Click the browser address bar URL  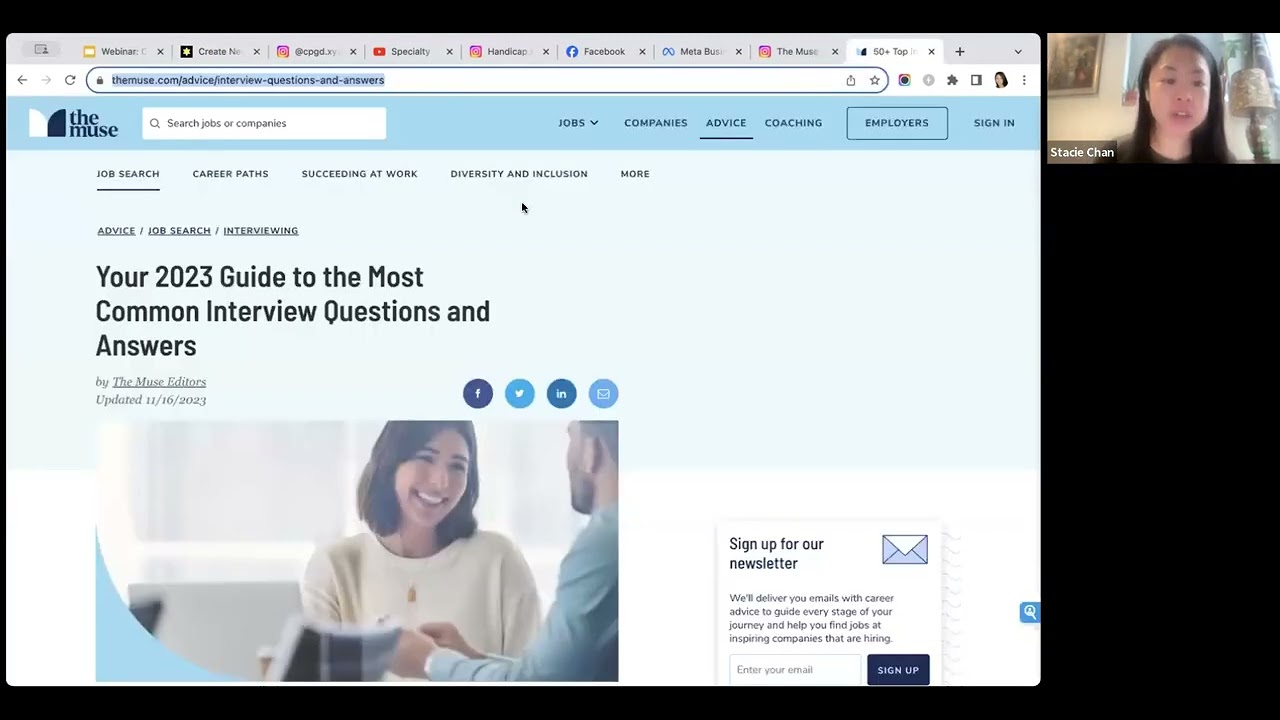(248, 80)
